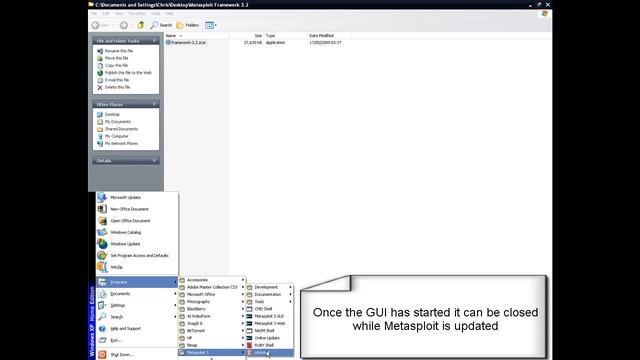
Task: Expand the BlackBerry program folder
Action: pos(212,309)
